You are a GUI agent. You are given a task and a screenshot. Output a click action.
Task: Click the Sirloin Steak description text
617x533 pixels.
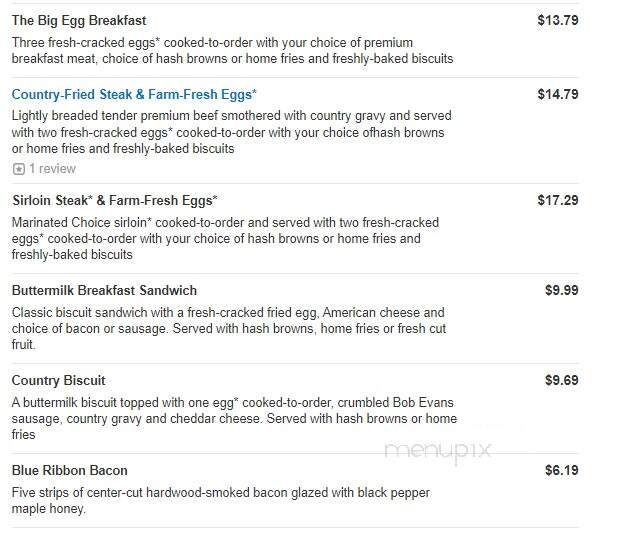pos(225,238)
